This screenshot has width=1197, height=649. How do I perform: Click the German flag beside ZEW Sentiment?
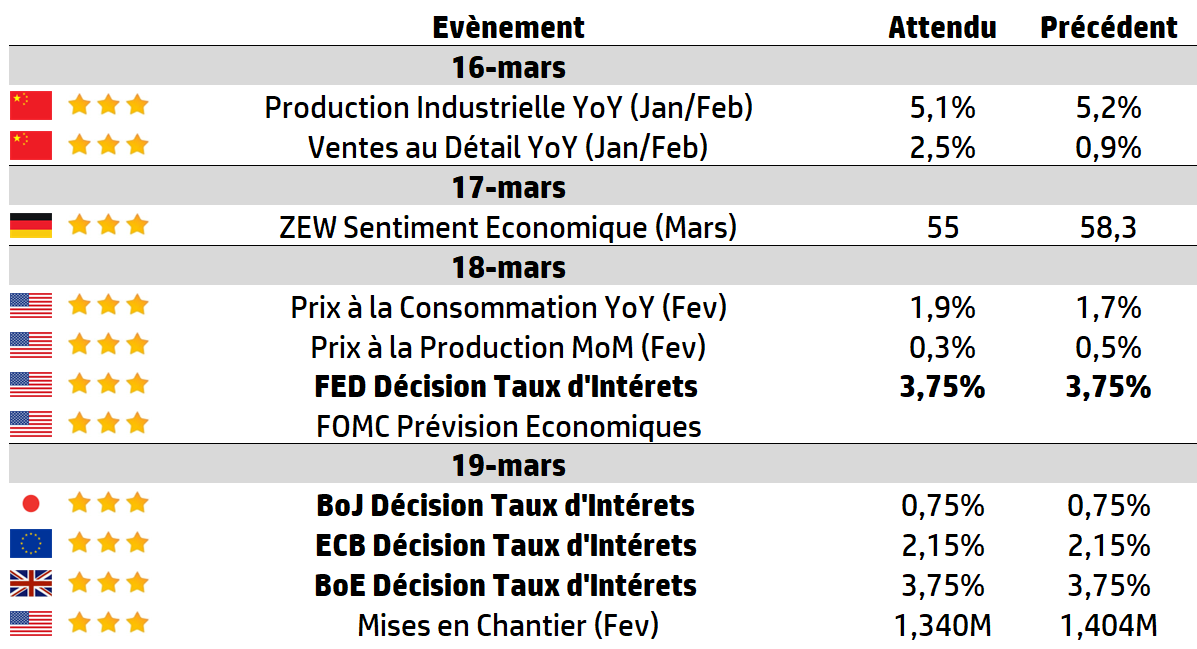pos(30,226)
